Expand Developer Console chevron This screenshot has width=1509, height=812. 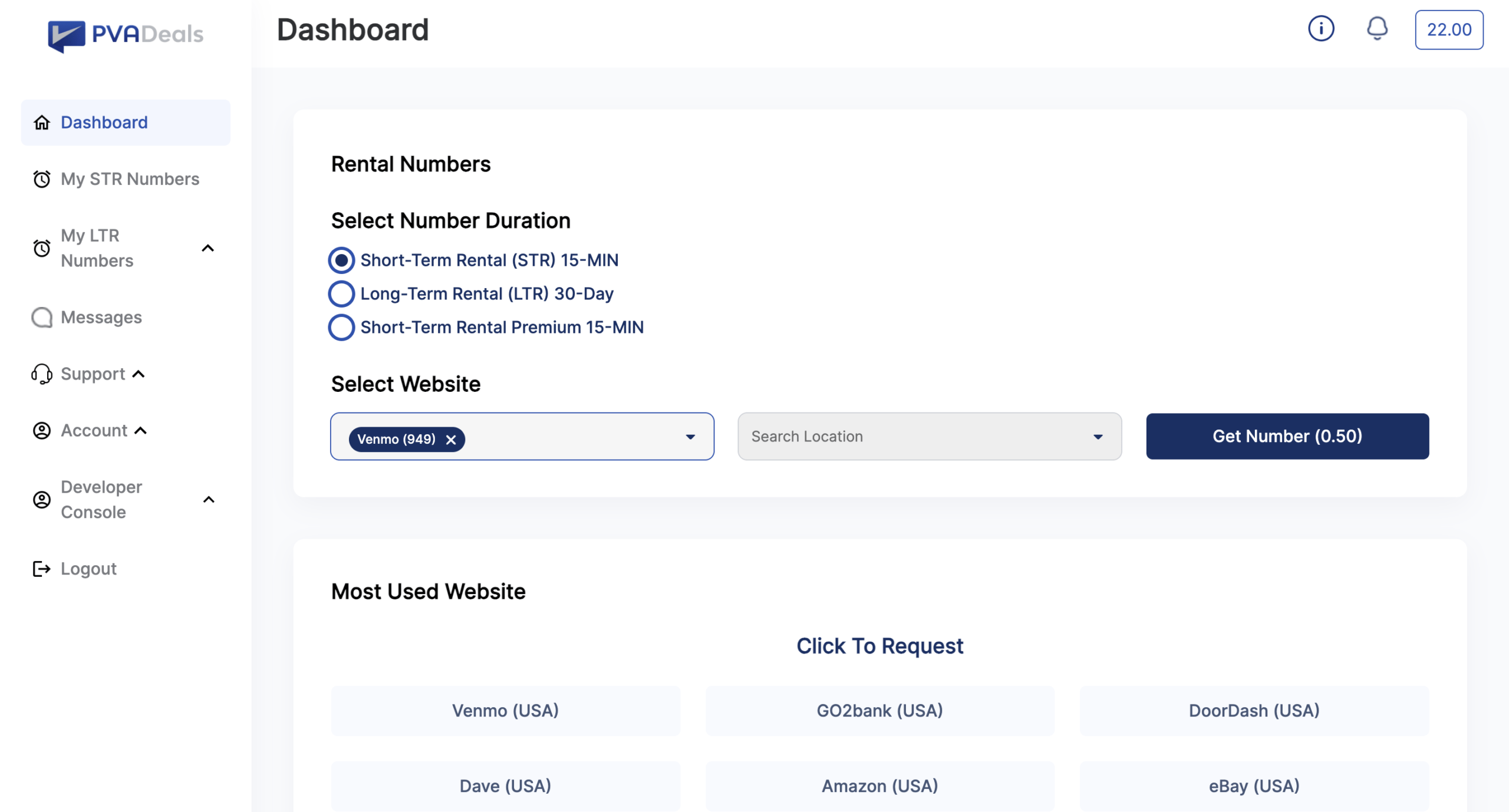[209, 500]
